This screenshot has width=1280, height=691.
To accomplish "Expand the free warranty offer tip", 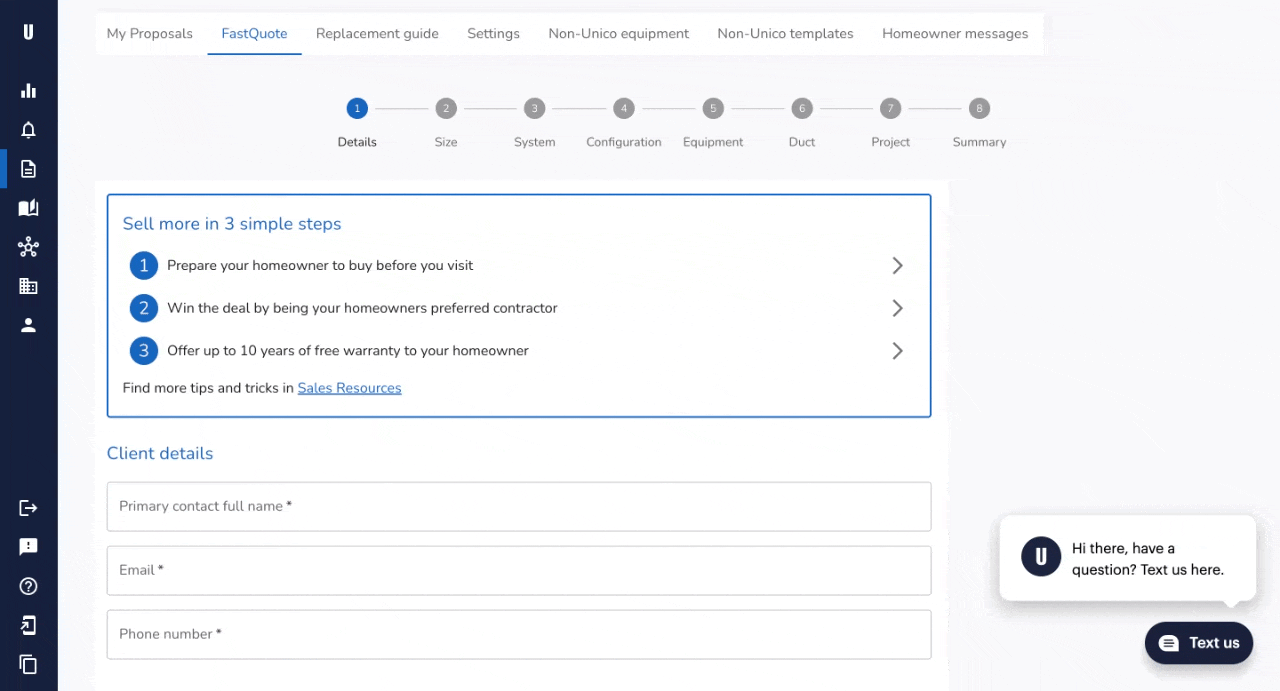I will (897, 350).
